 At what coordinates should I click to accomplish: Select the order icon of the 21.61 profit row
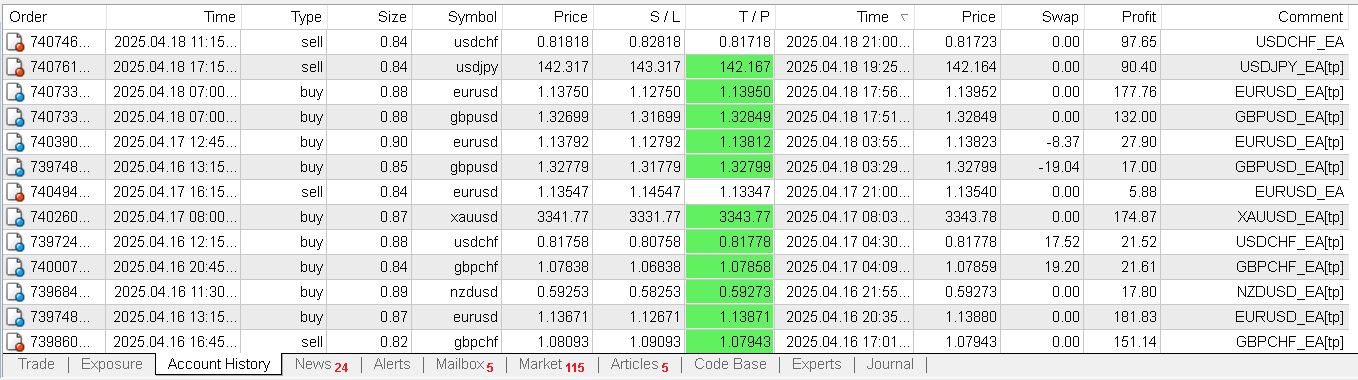pos(15,267)
